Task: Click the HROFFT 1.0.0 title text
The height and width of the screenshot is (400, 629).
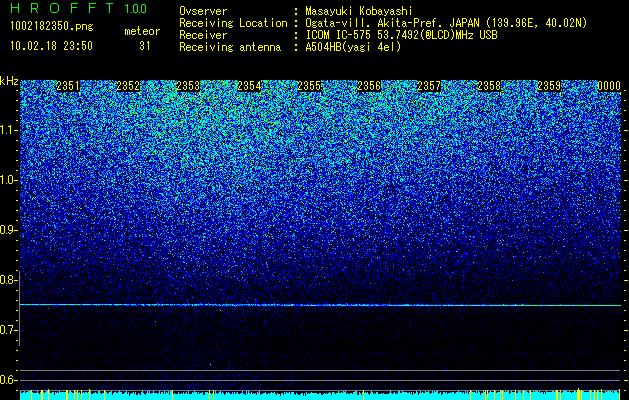Action: click(78, 8)
